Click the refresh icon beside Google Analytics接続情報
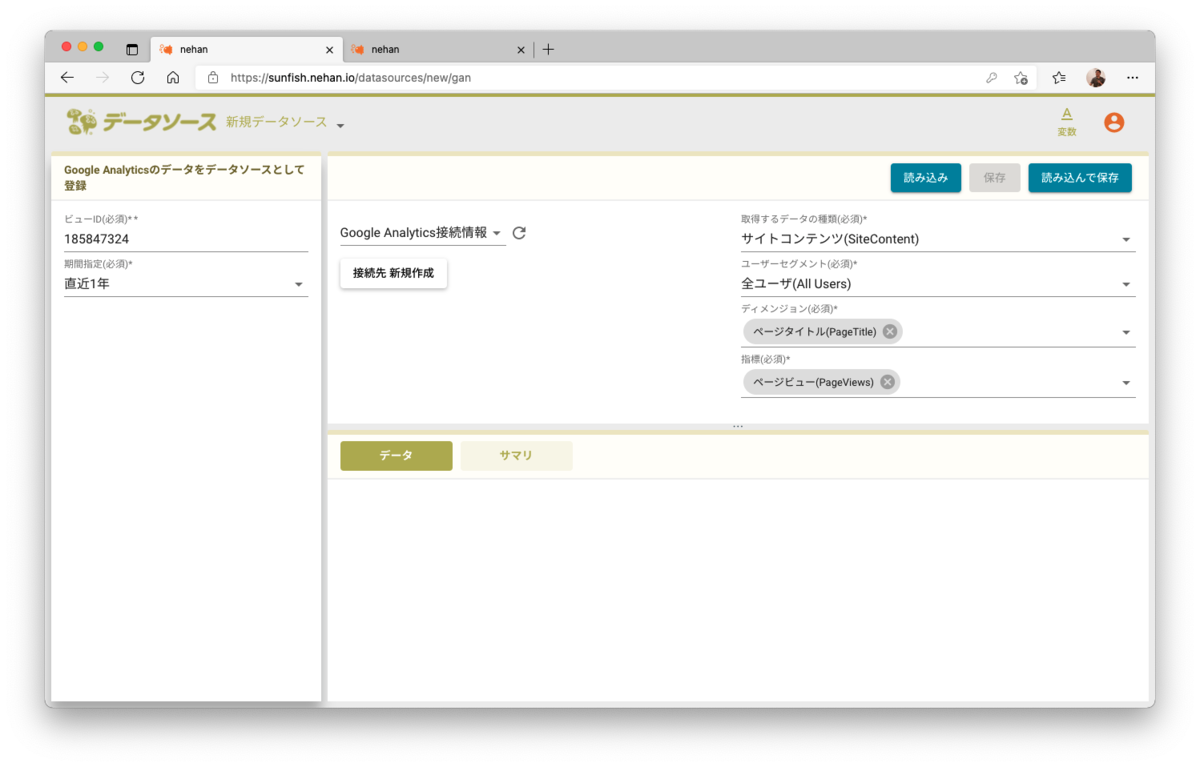The height and width of the screenshot is (767, 1200). point(519,232)
